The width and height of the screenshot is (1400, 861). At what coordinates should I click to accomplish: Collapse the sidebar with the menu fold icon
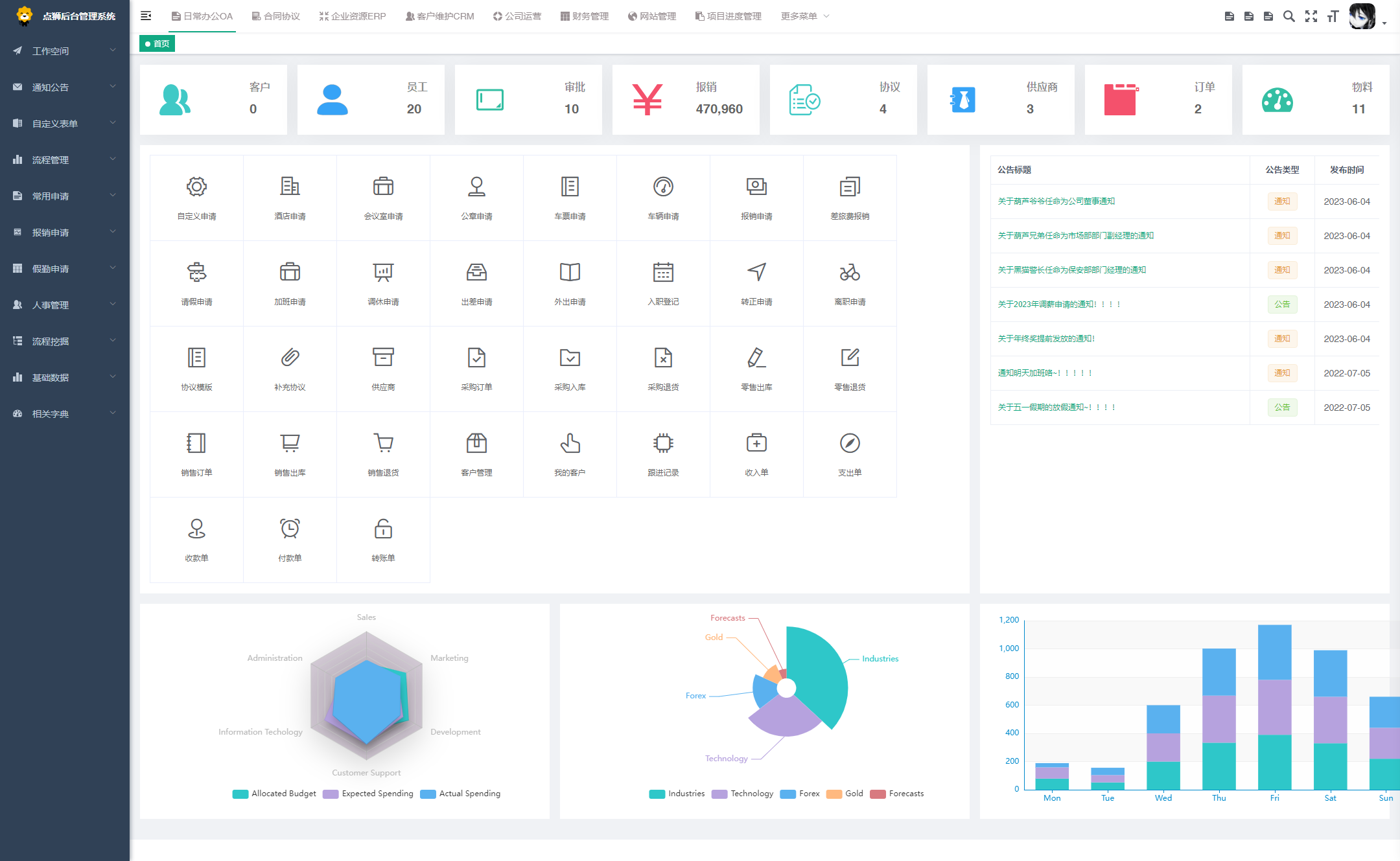point(146,16)
